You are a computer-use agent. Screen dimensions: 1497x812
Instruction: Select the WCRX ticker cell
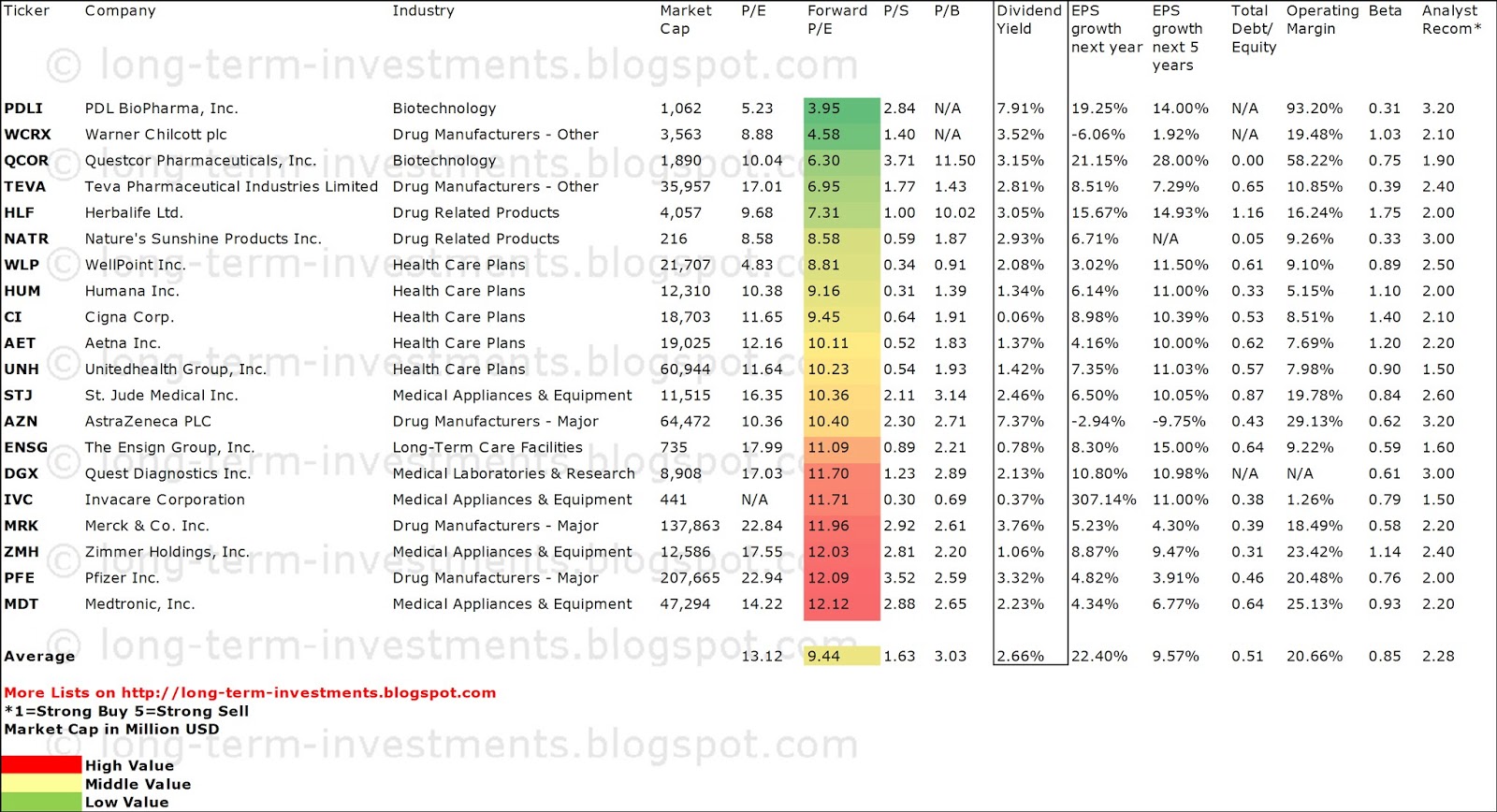[27, 135]
